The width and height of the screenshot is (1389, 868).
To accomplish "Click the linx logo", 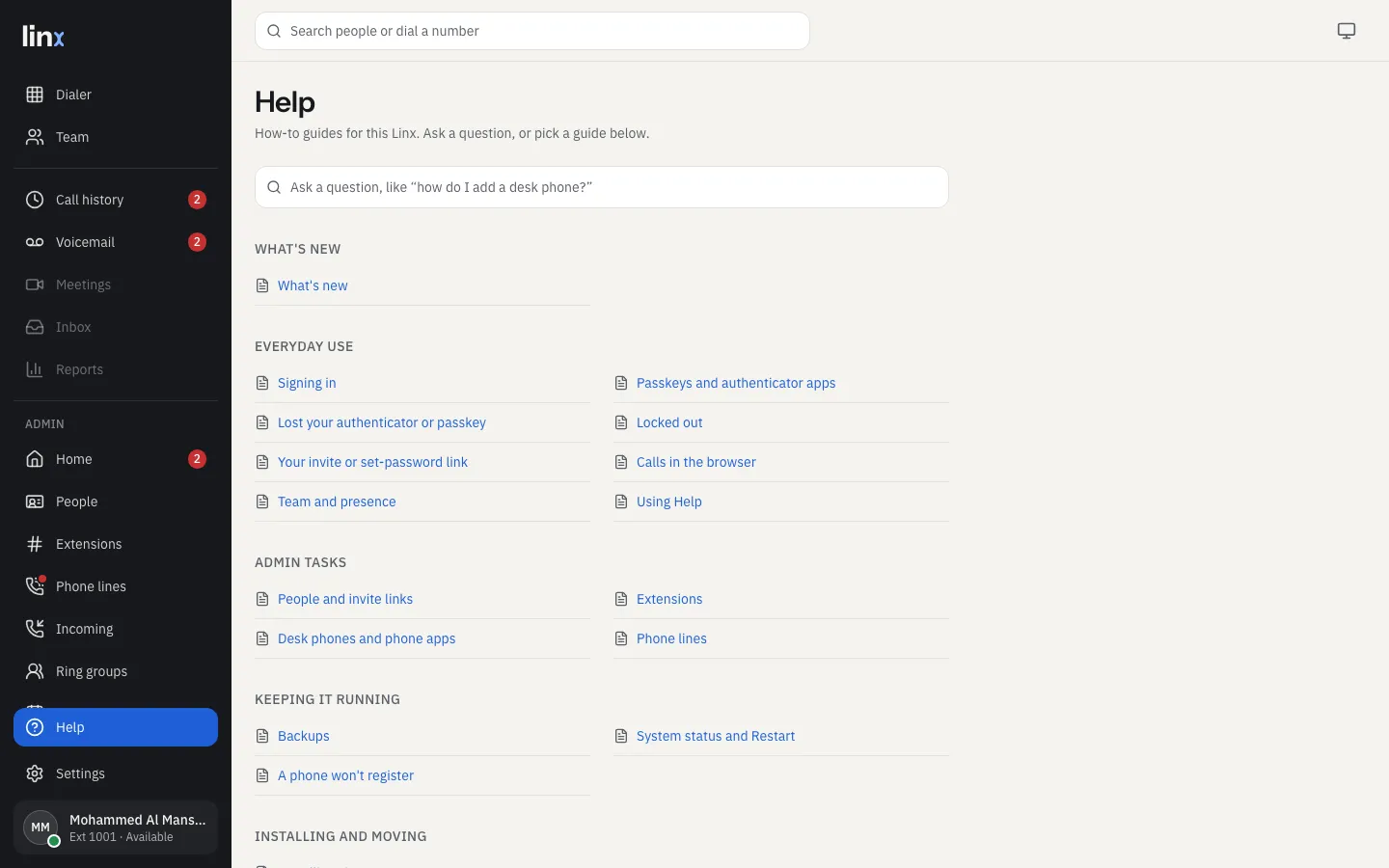I will click(x=43, y=37).
